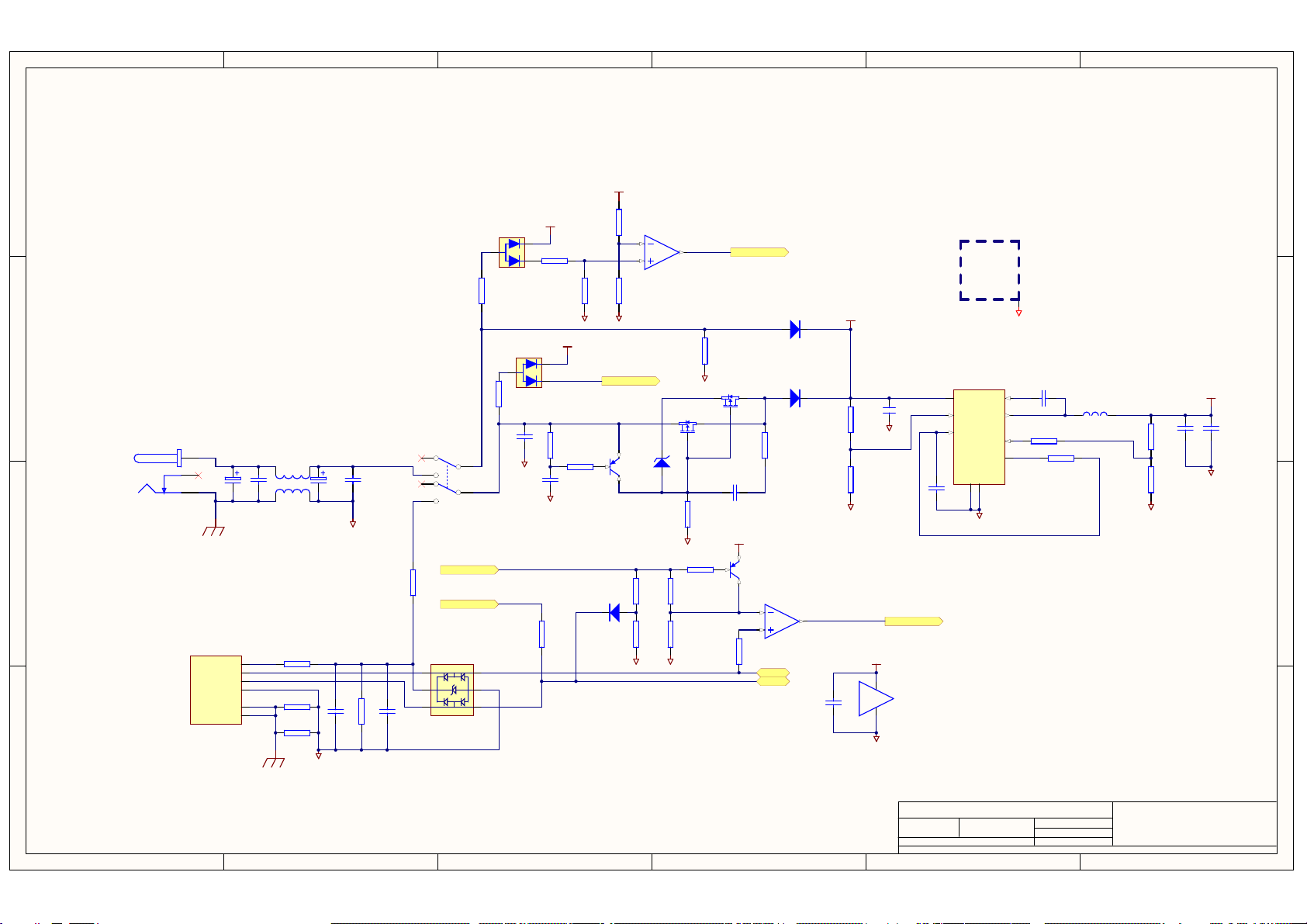
Task: Select the yellow connector block at lower left
Action: click(x=216, y=690)
